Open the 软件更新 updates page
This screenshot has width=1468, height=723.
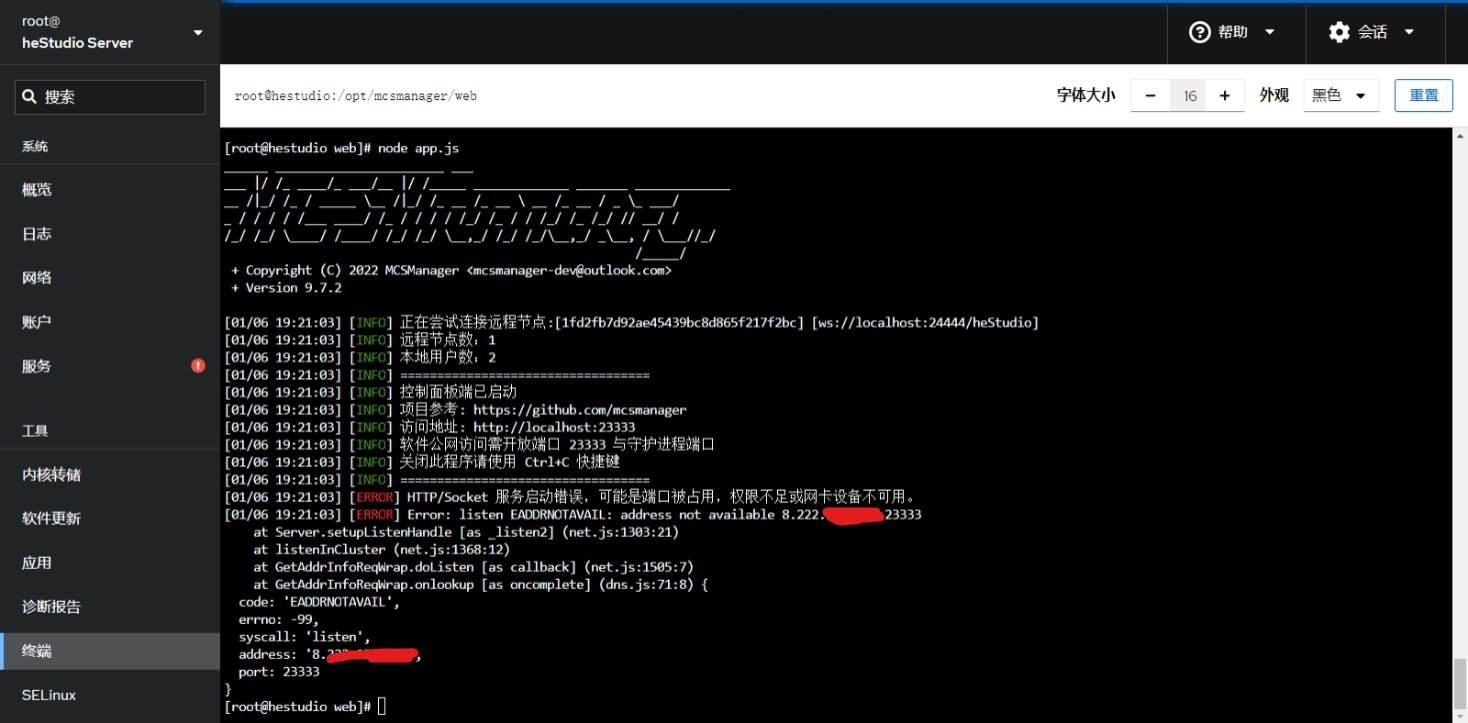[x=53, y=518]
